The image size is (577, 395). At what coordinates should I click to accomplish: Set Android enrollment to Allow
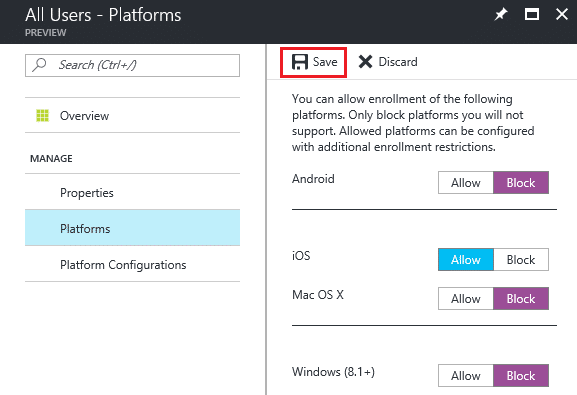click(x=466, y=183)
